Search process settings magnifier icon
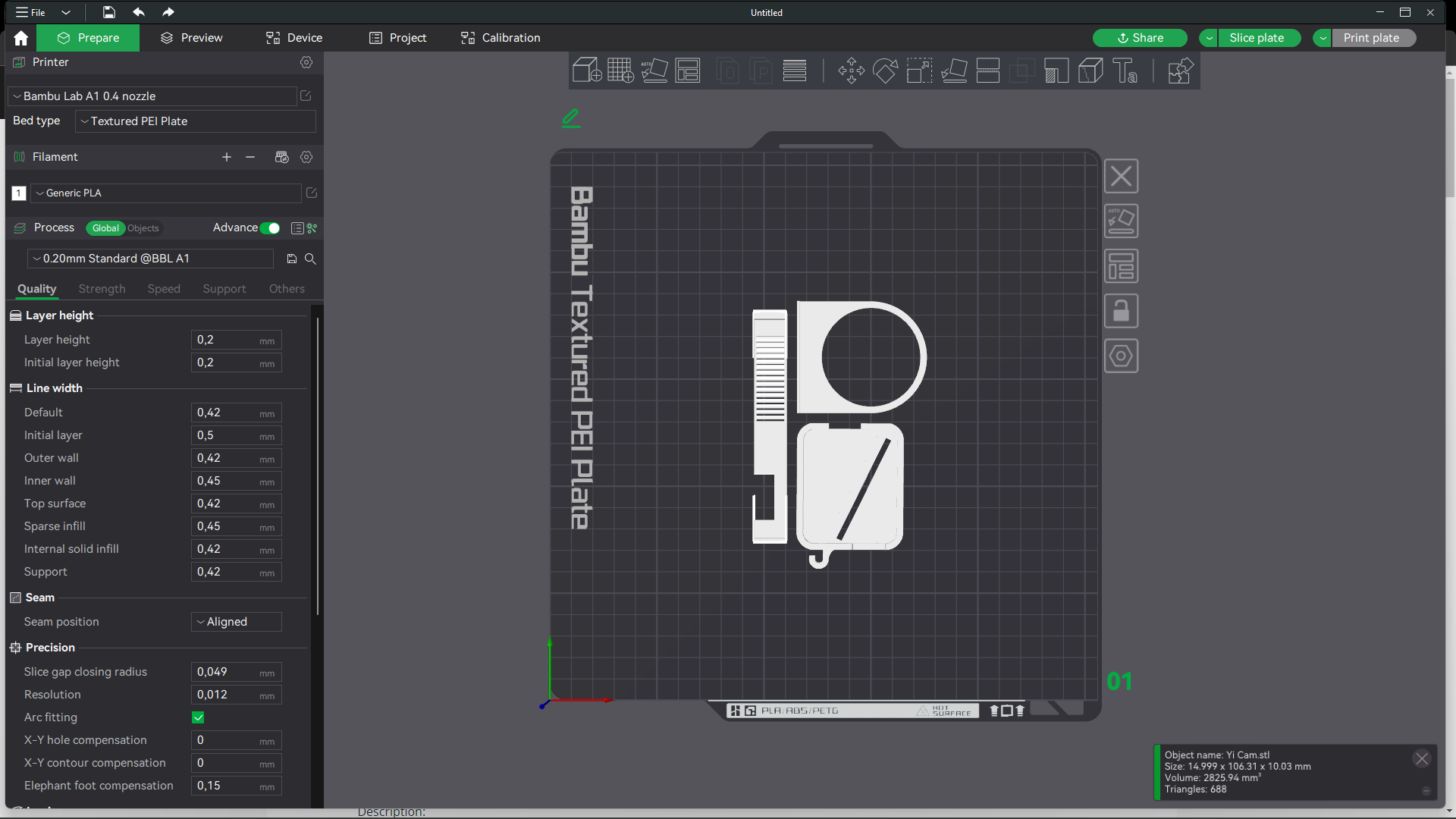 [x=310, y=259]
